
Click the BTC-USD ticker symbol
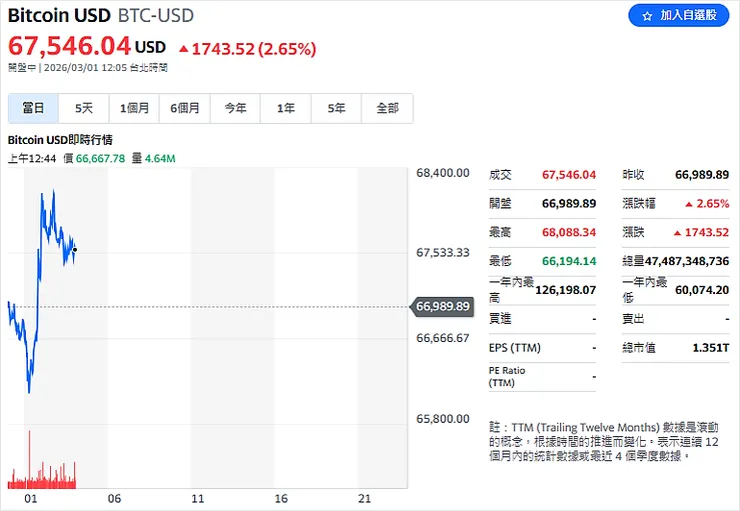click(156, 16)
